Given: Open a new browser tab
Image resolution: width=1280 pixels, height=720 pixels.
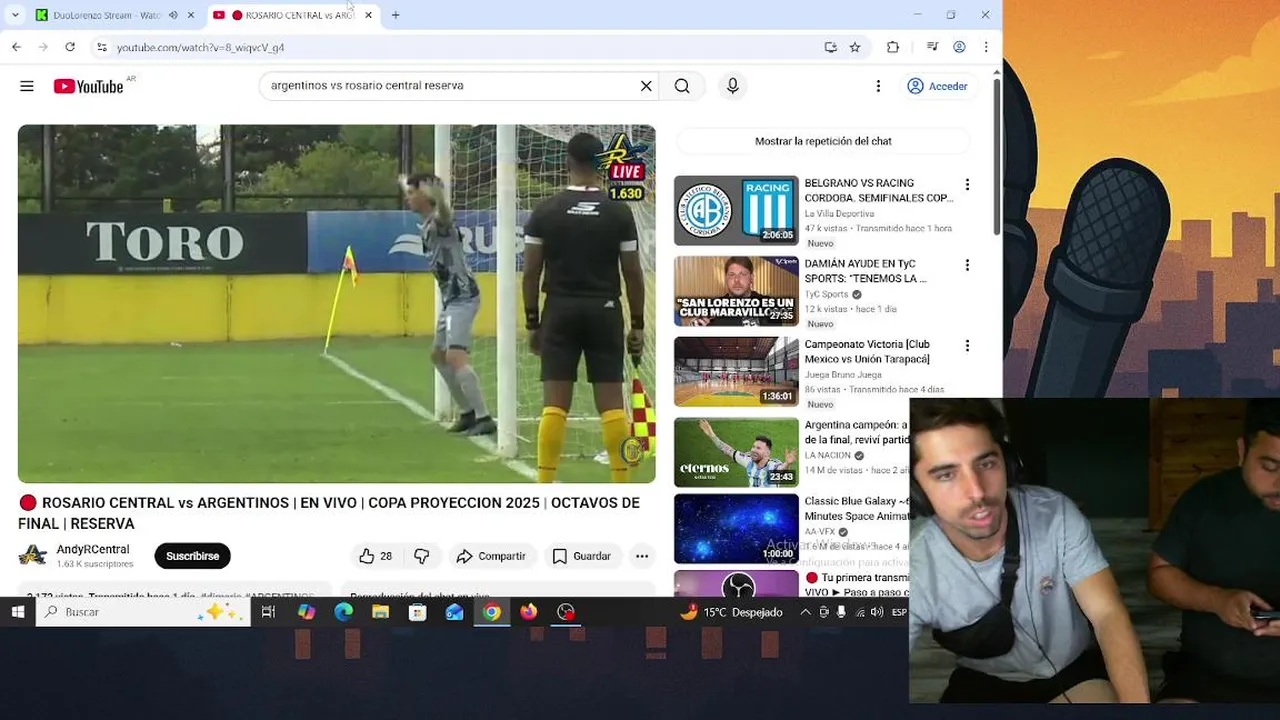Looking at the screenshot, I should 396,15.
